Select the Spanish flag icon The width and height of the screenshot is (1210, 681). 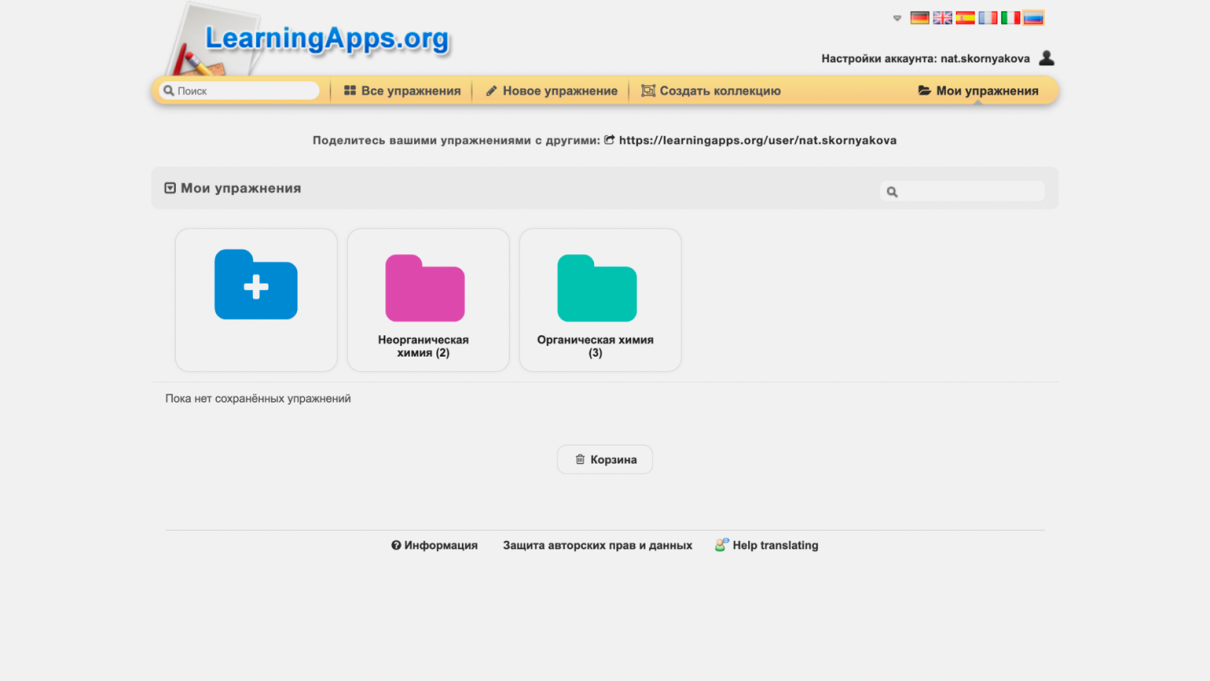(x=965, y=18)
